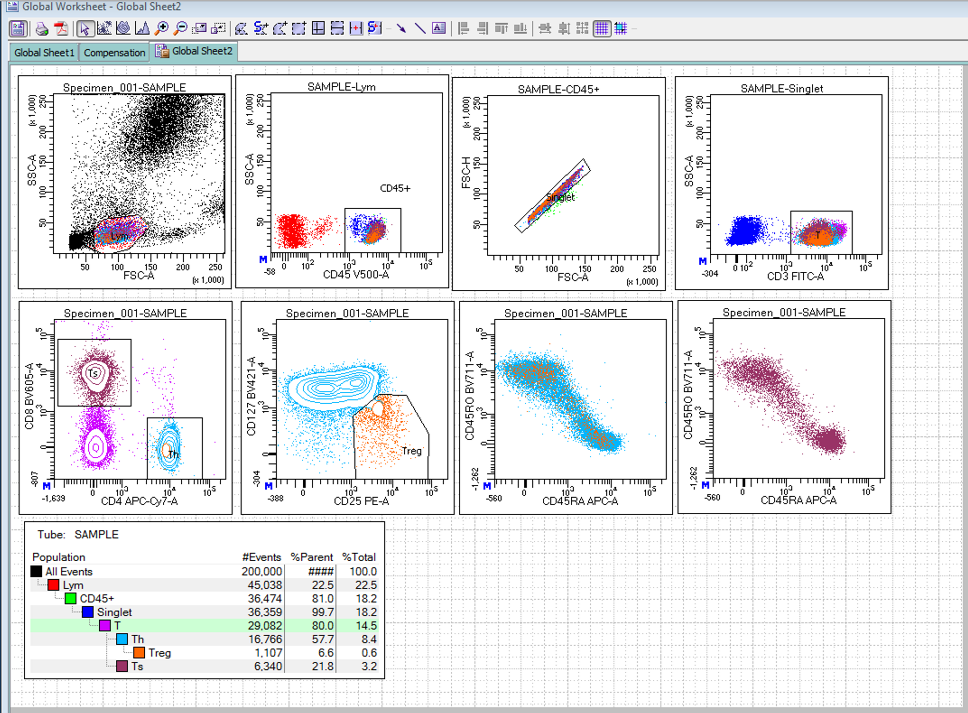Select the Text box tool
Viewport: 968px width, 713px height.
(x=438, y=29)
